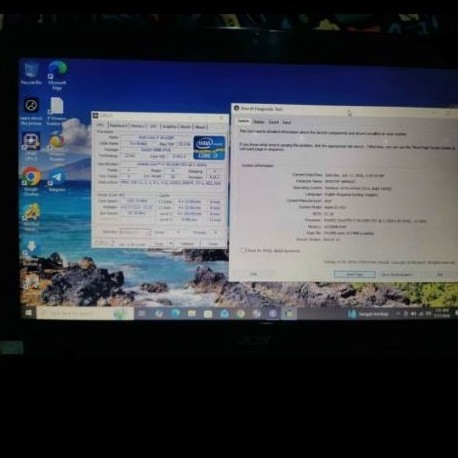Launch Microsoft Edge from the desktop
Image resolution: width=458 pixels, height=458 pixels.
(57, 75)
